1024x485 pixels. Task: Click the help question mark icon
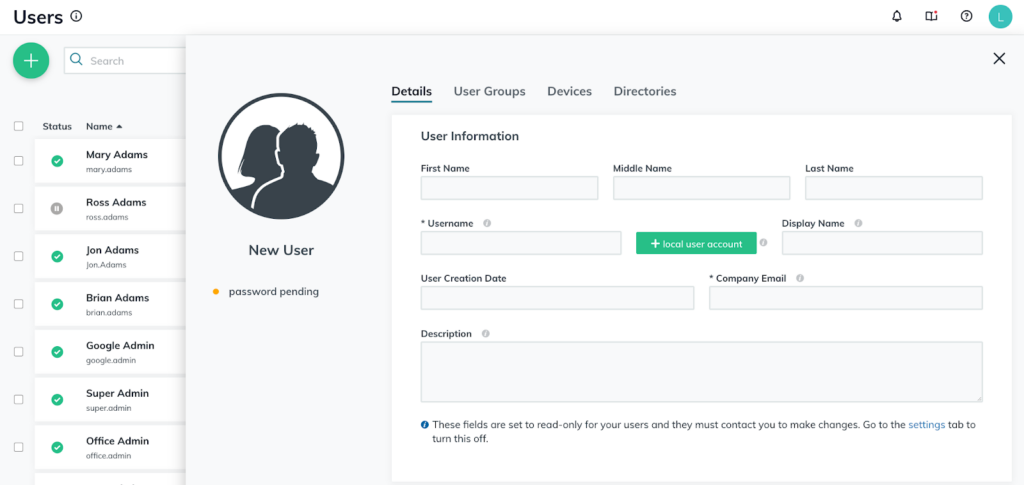pyautogui.click(x=966, y=16)
